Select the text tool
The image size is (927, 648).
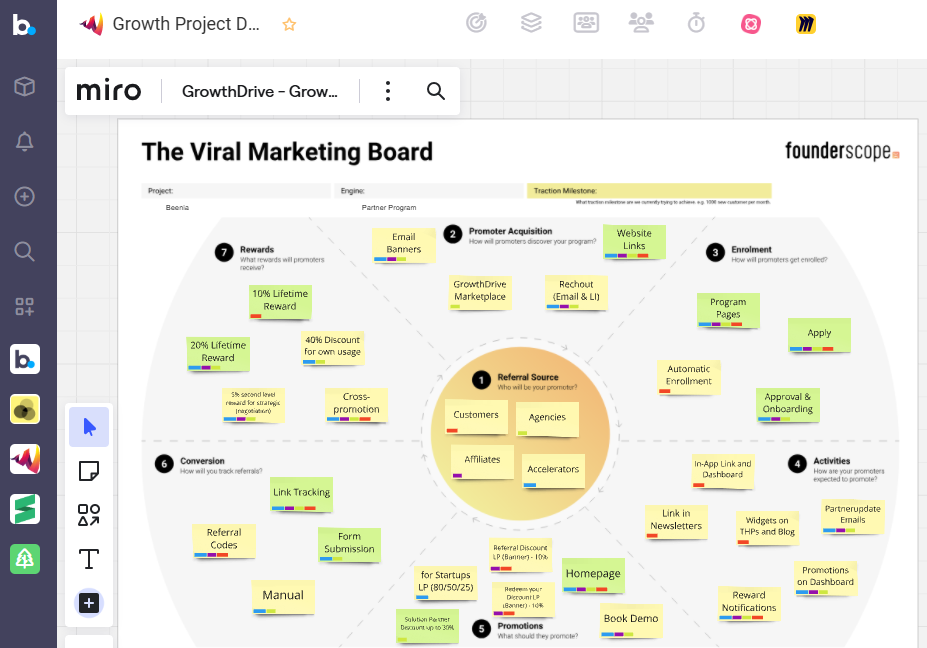(89, 559)
